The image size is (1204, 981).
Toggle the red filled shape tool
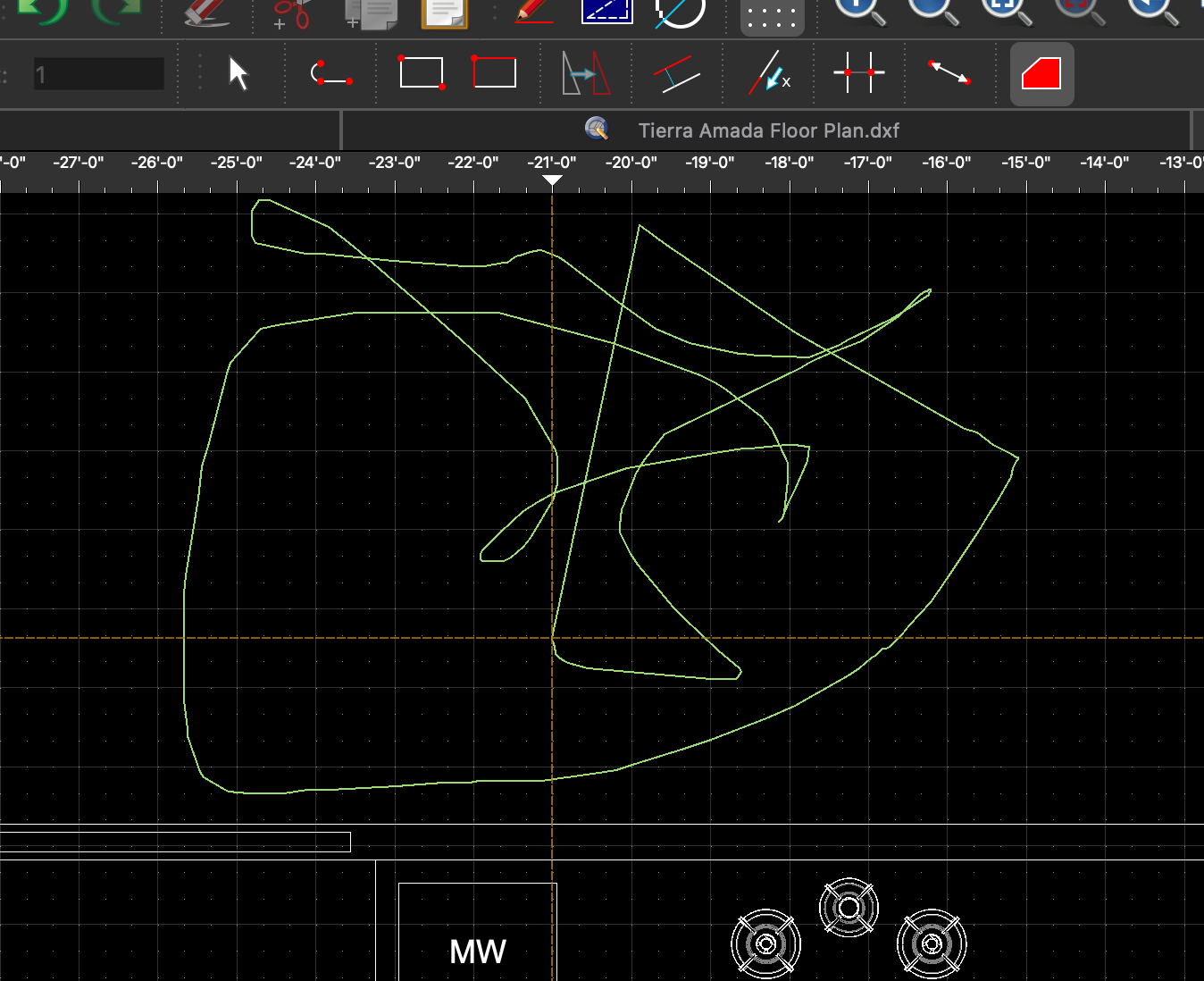click(x=1041, y=73)
